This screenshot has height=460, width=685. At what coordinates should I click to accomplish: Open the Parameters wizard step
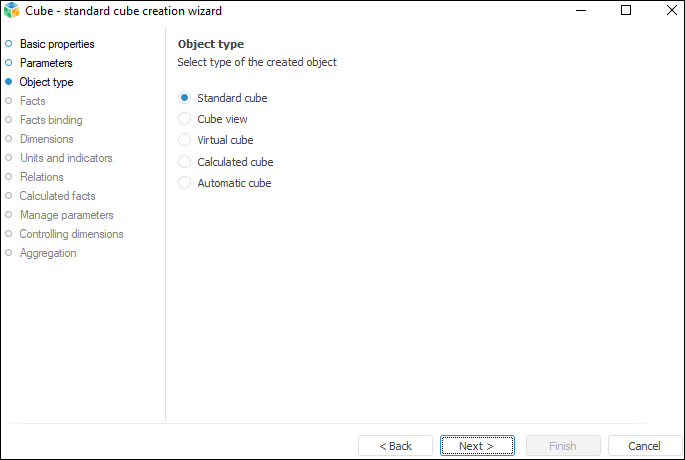pyautogui.click(x=46, y=63)
